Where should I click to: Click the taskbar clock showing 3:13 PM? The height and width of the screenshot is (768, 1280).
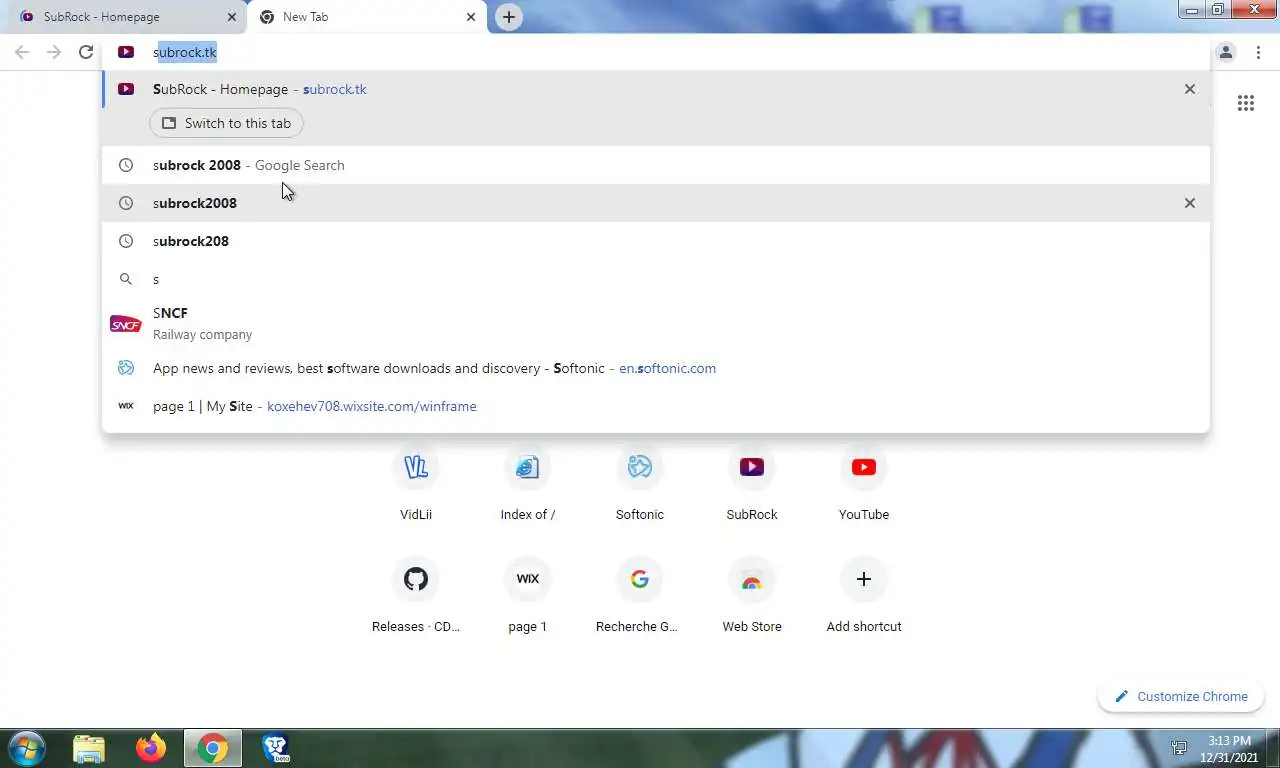(x=1229, y=748)
